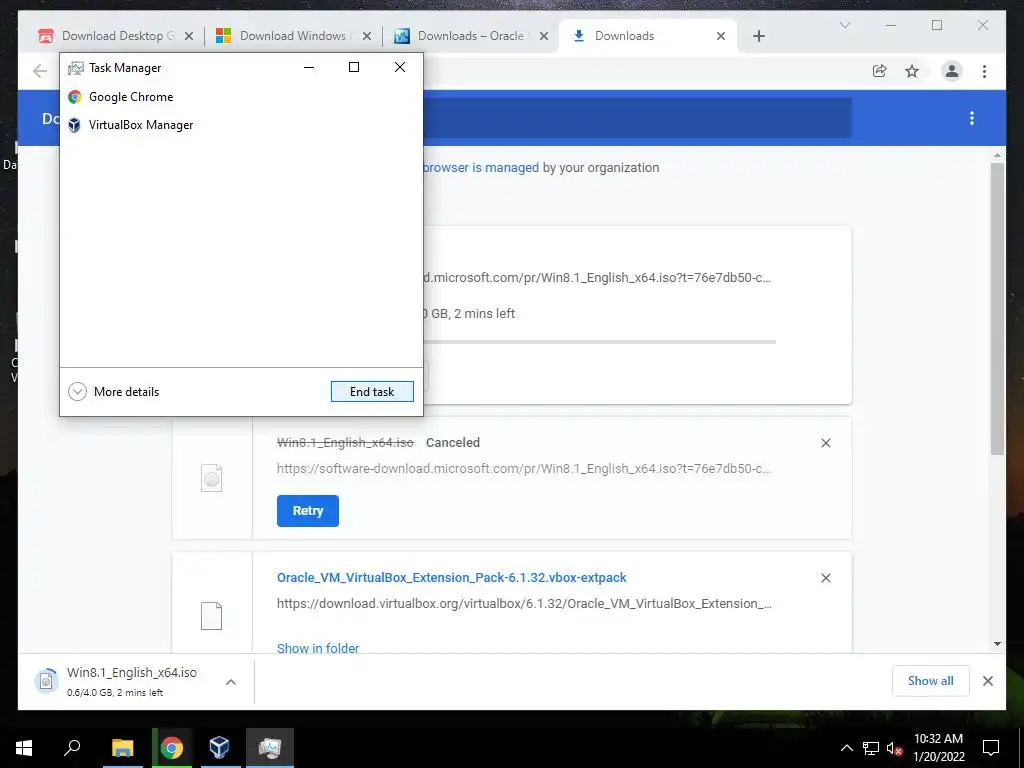Open the notifications action center
1024x768 pixels.
991,748
